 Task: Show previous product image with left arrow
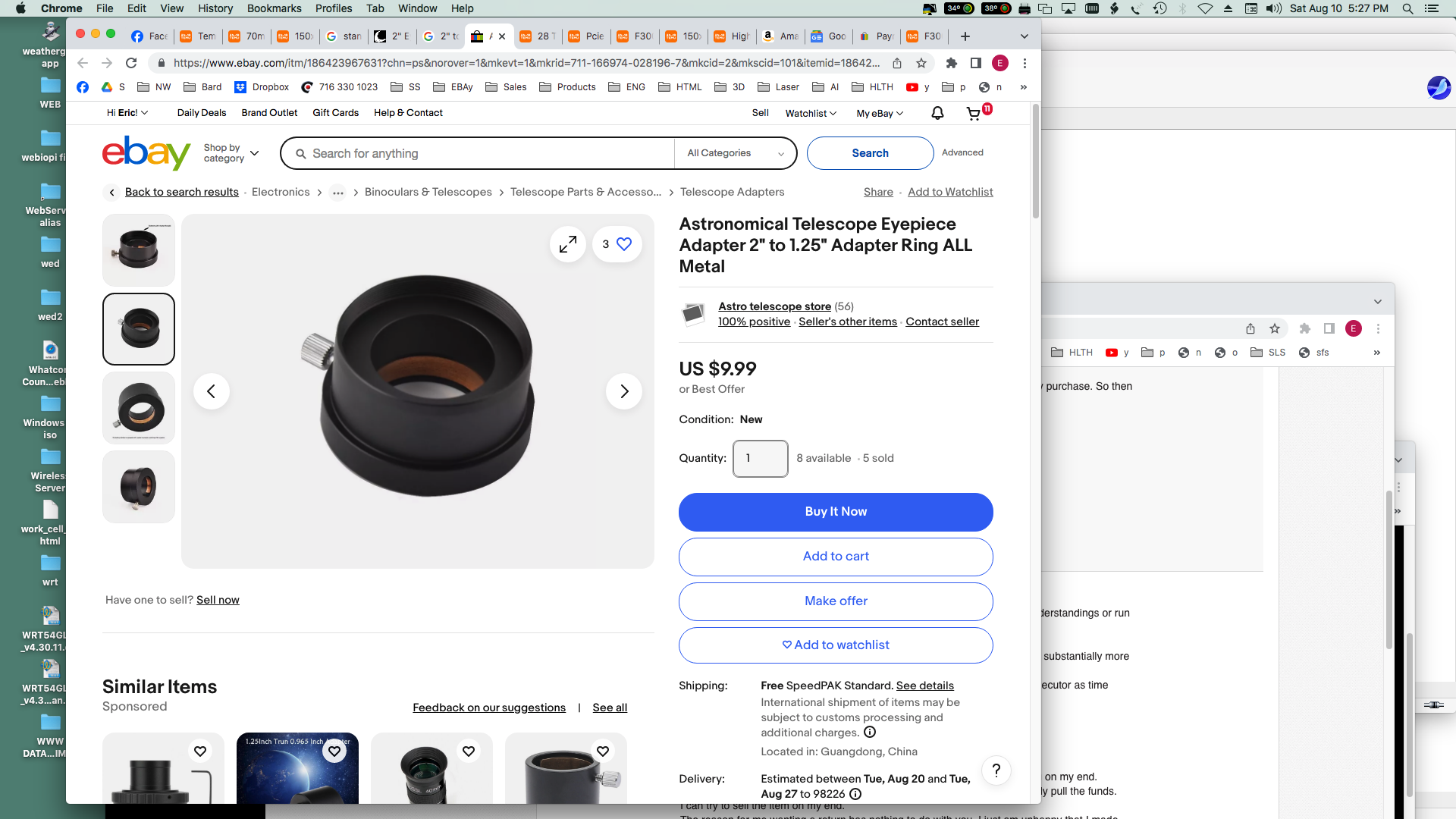pos(212,391)
